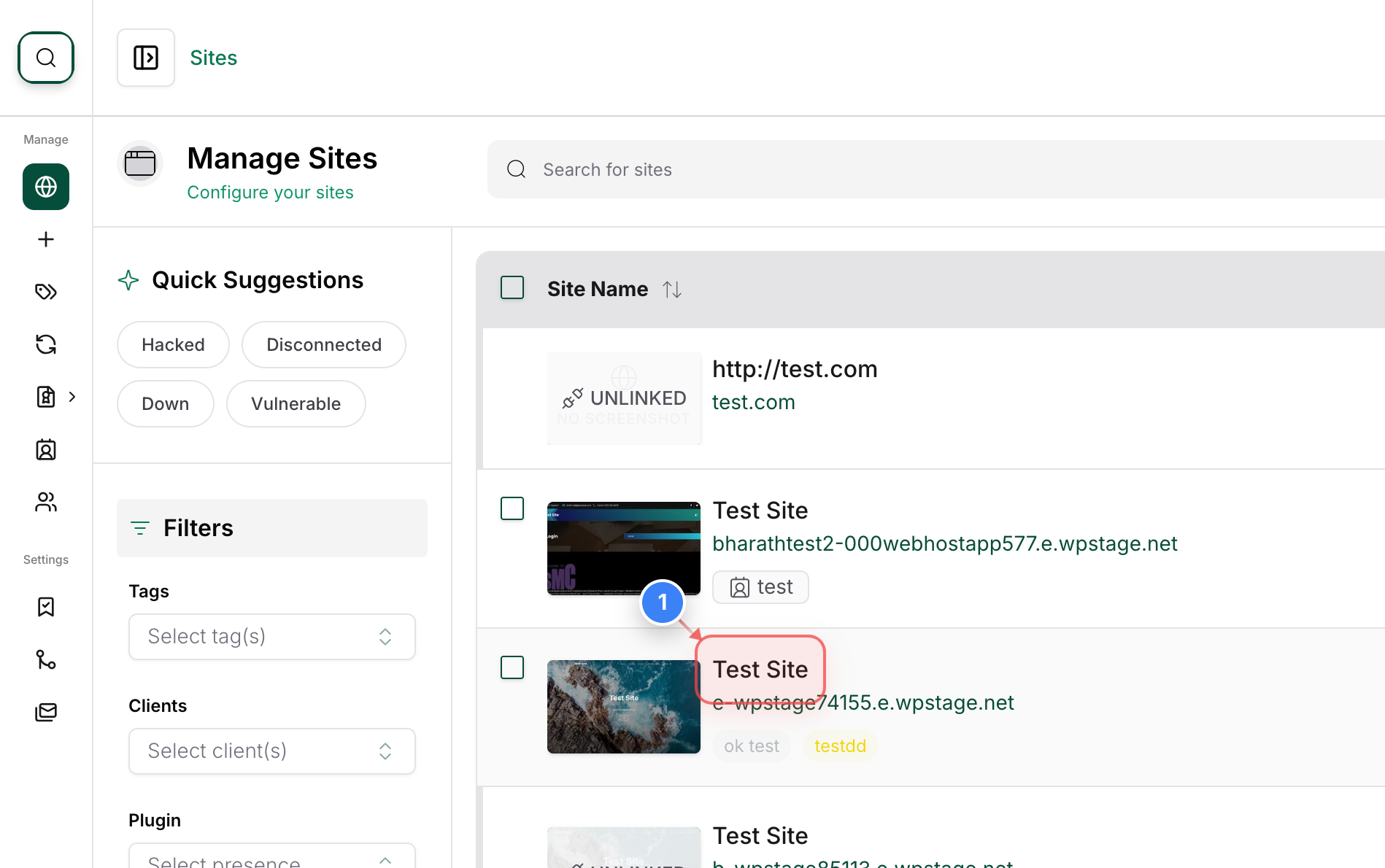This screenshot has width=1385, height=868.
Task: Open the clients badge icon in sidebar
Action: [46, 449]
